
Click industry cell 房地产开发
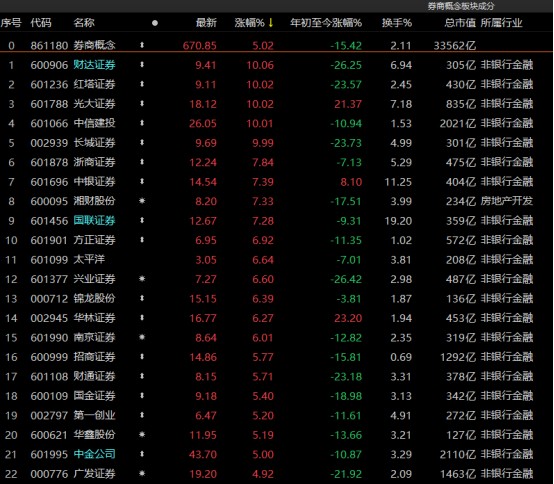(x=506, y=201)
